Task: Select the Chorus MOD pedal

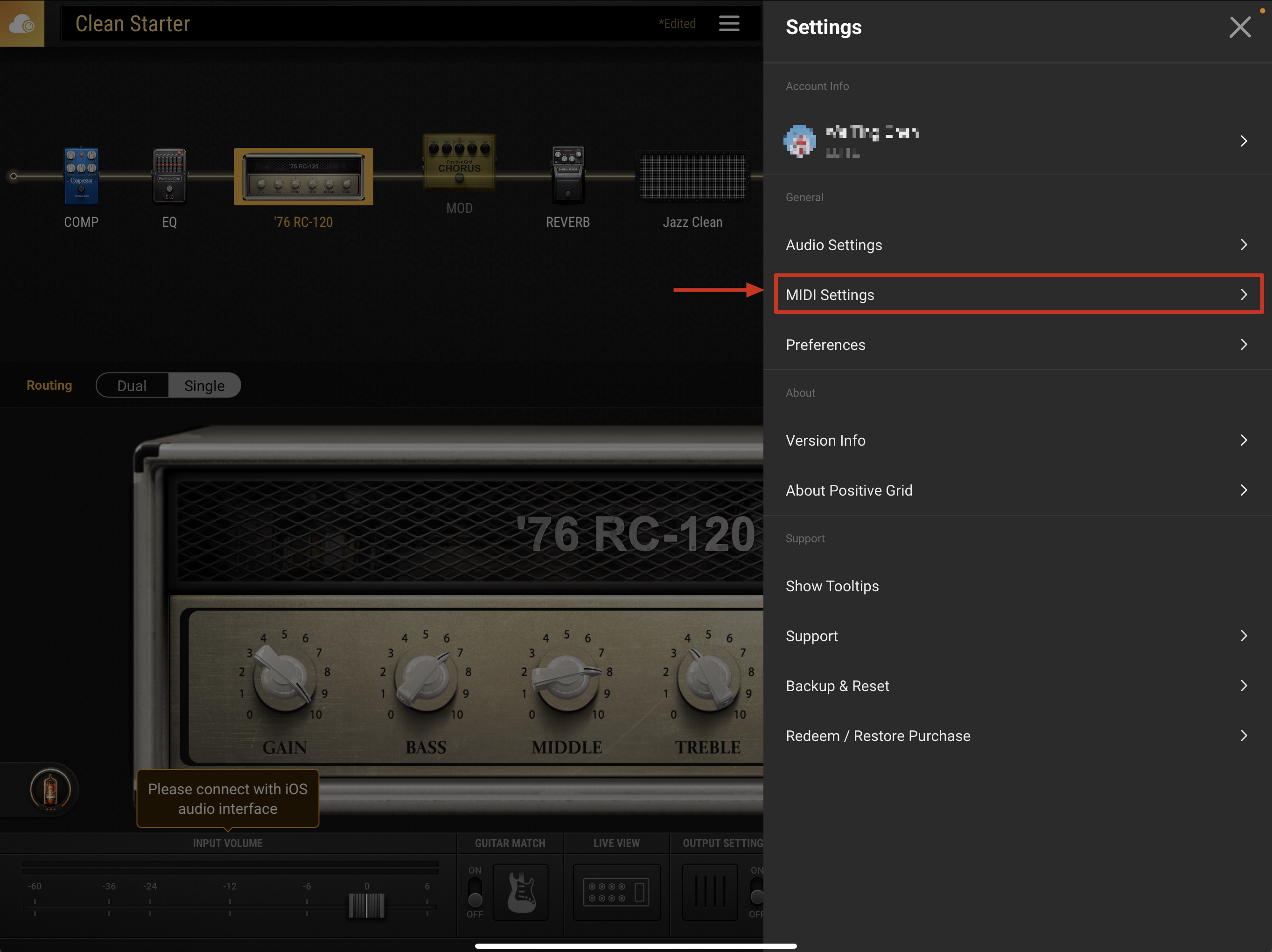Action: click(x=459, y=161)
